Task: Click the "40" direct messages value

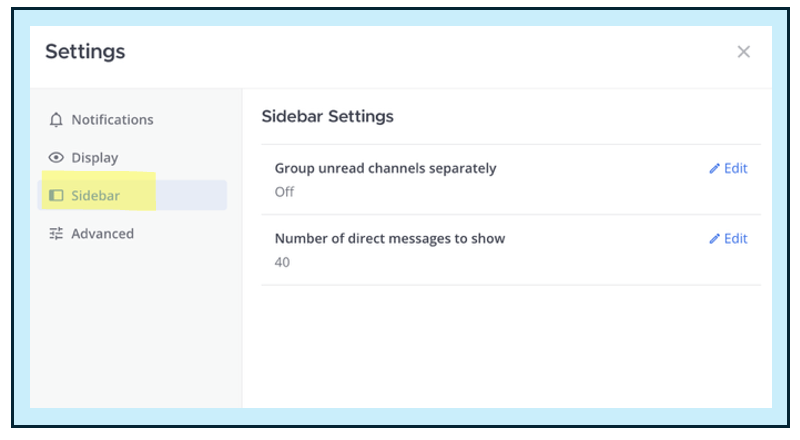Action: coord(283,262)
